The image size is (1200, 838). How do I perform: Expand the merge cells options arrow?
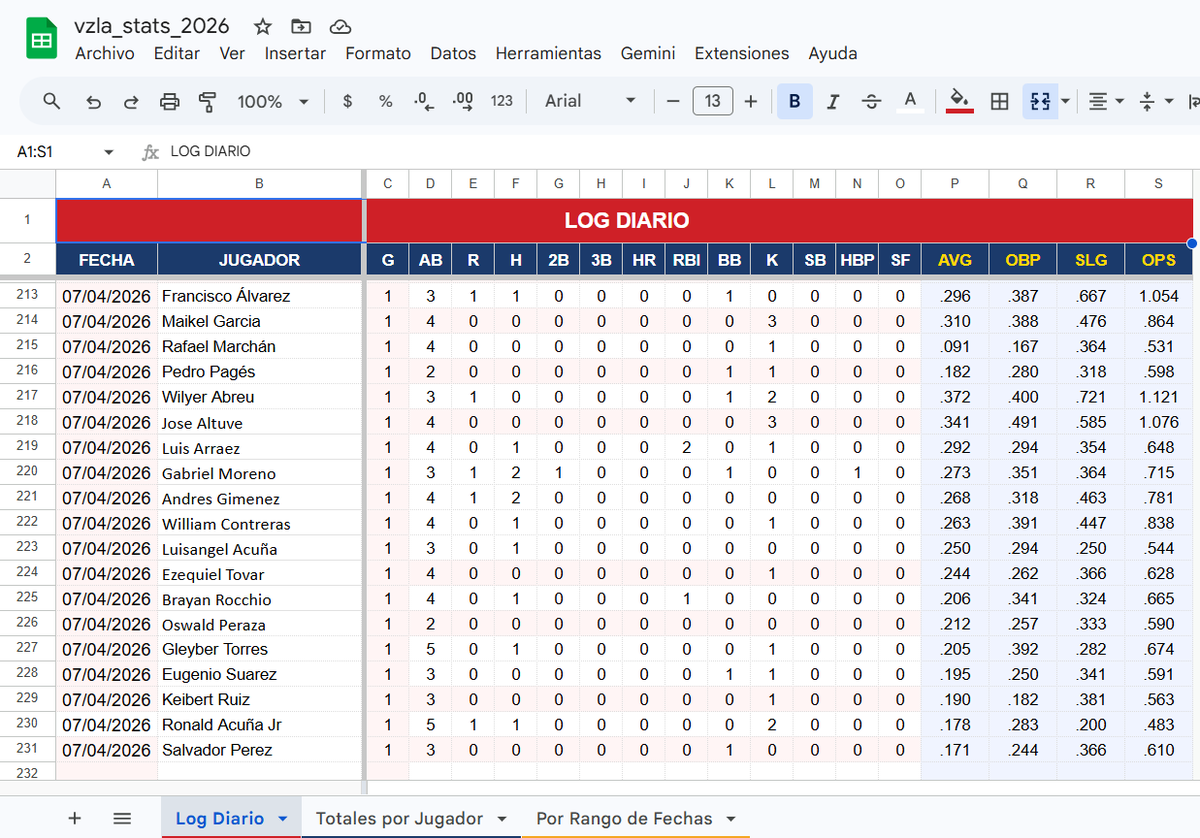[1065, 101]
